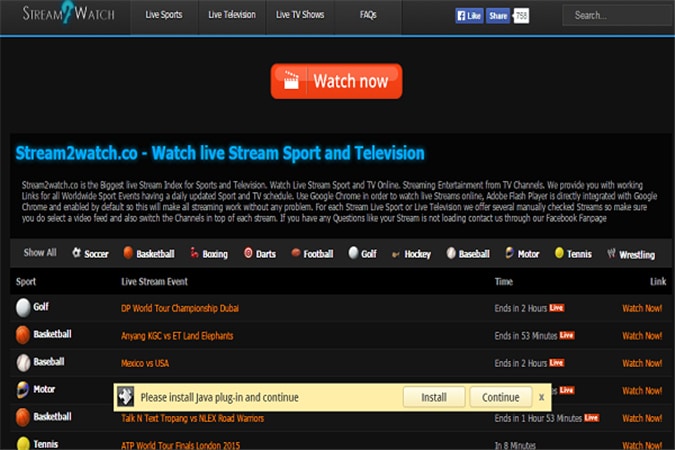The height and width of the screenshot is (450, 675).
Task: Filter events by Tennis
Action: tap(573, 253)
